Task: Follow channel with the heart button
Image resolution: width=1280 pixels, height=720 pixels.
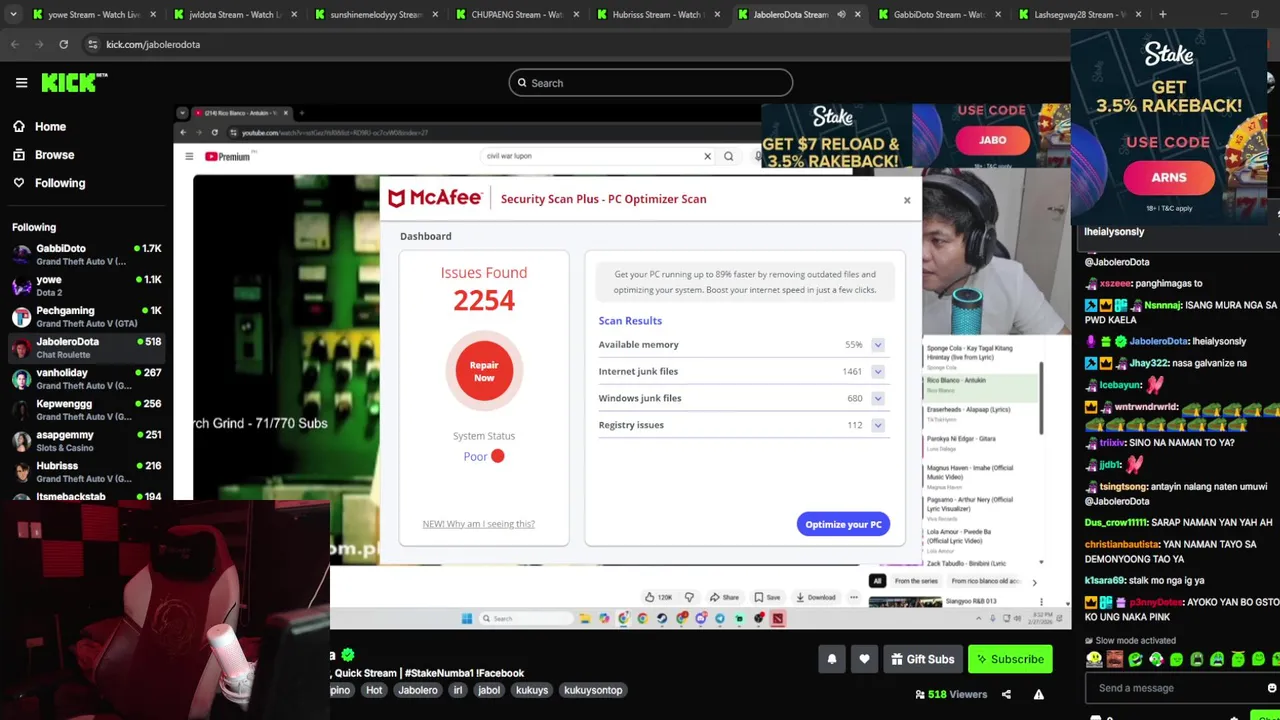Action: (864, 659)
